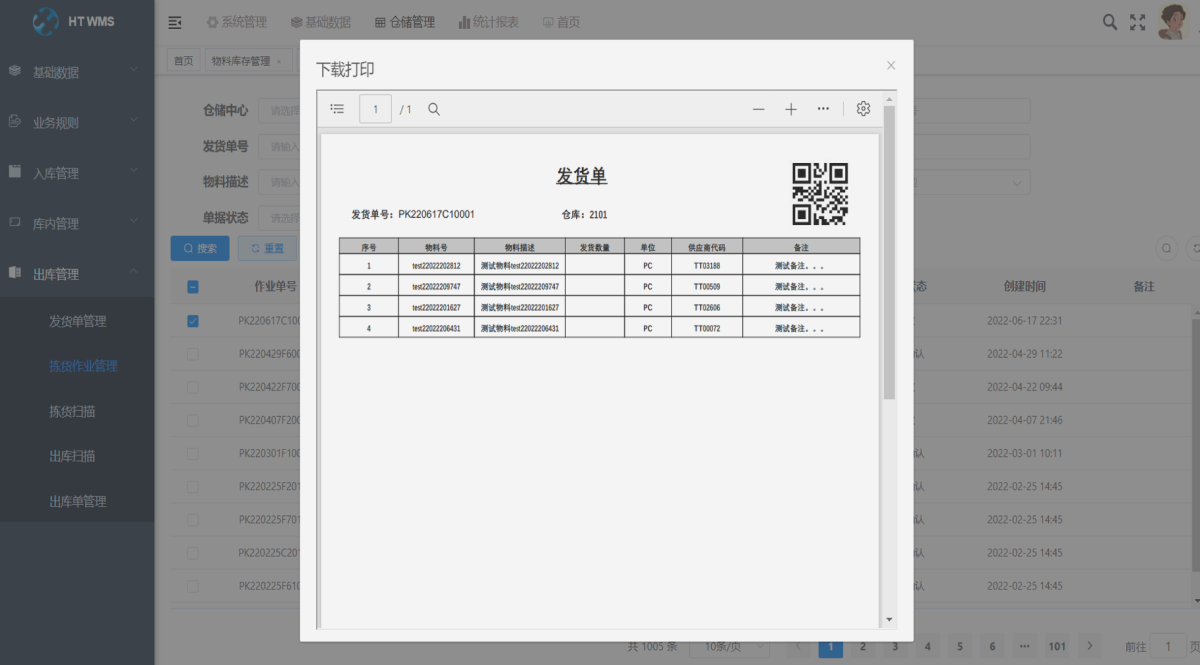Click the header search magnifier icon

1110,22
